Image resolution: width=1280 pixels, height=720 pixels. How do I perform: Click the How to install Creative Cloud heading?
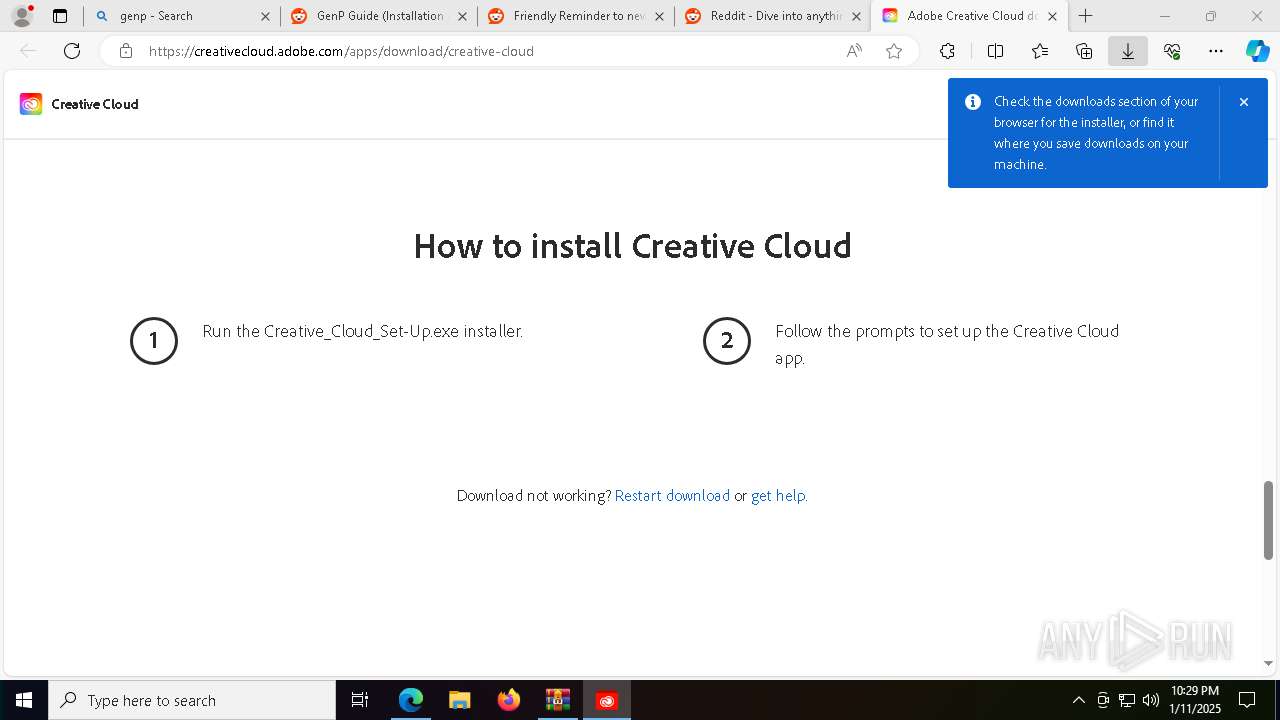[x=632, y=246]
